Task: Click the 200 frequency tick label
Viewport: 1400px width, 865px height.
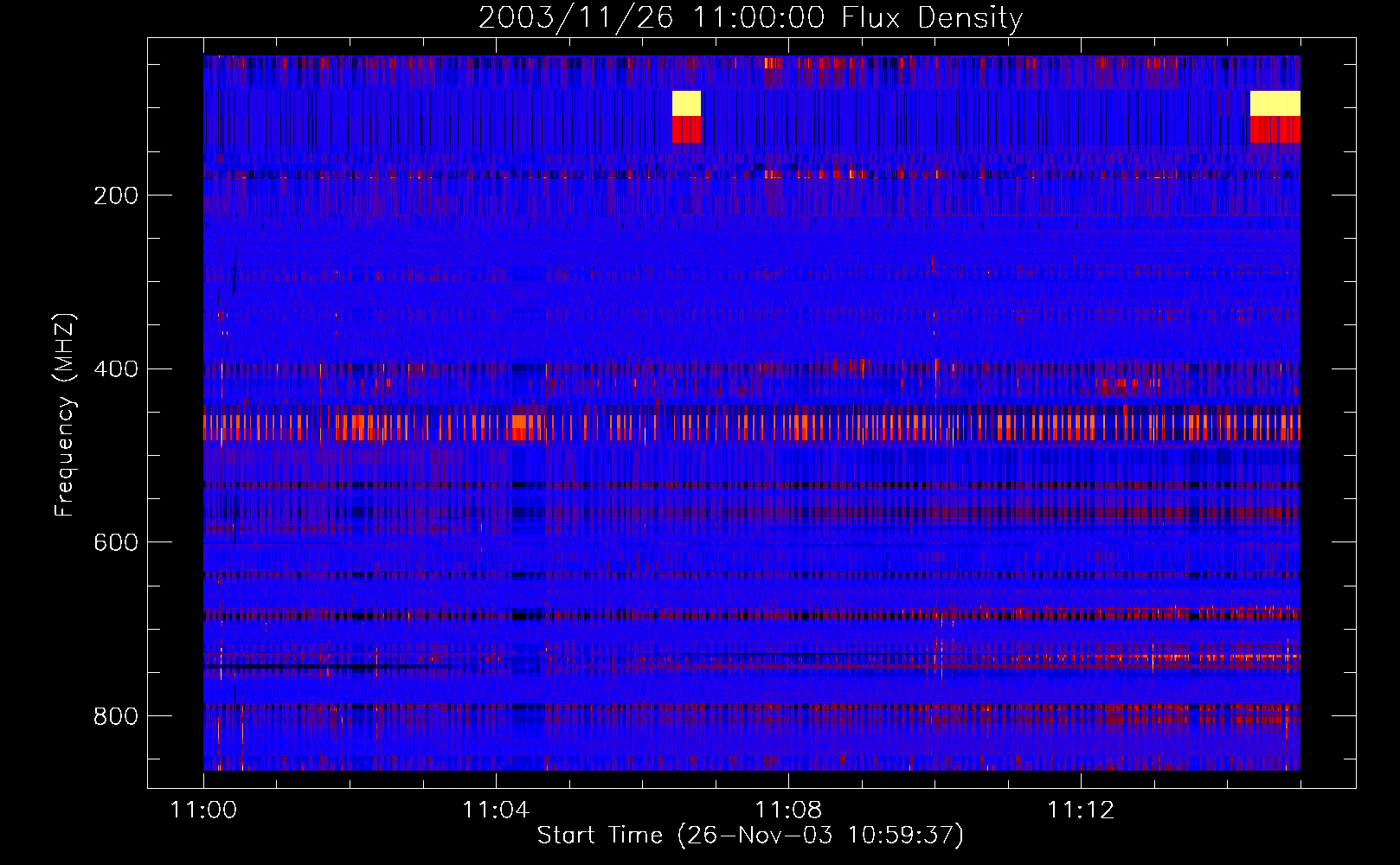Action: (x=116, y=195)
